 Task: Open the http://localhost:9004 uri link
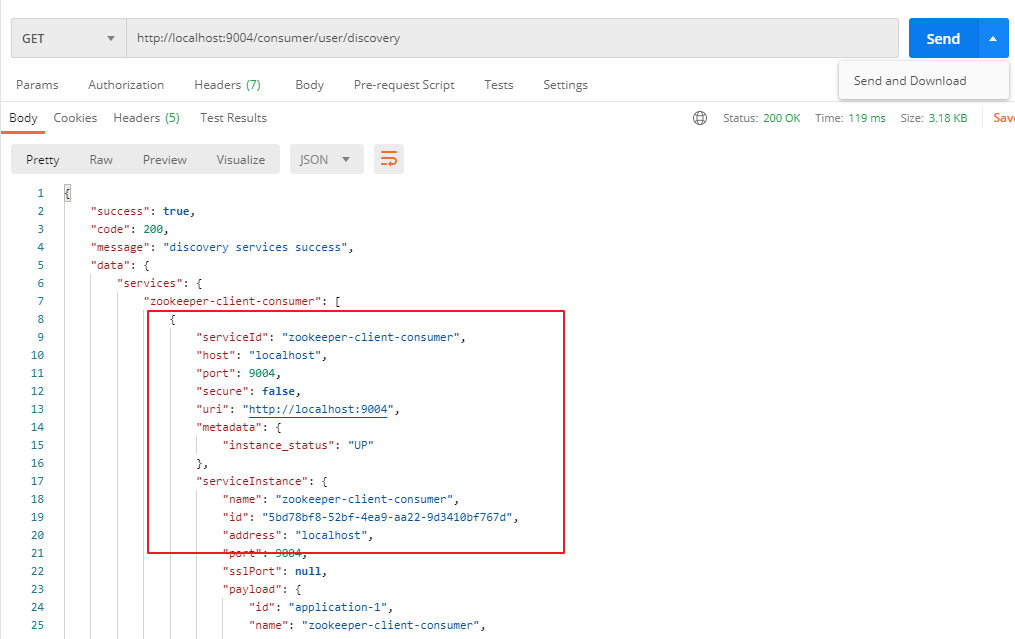tap(318, 409)
